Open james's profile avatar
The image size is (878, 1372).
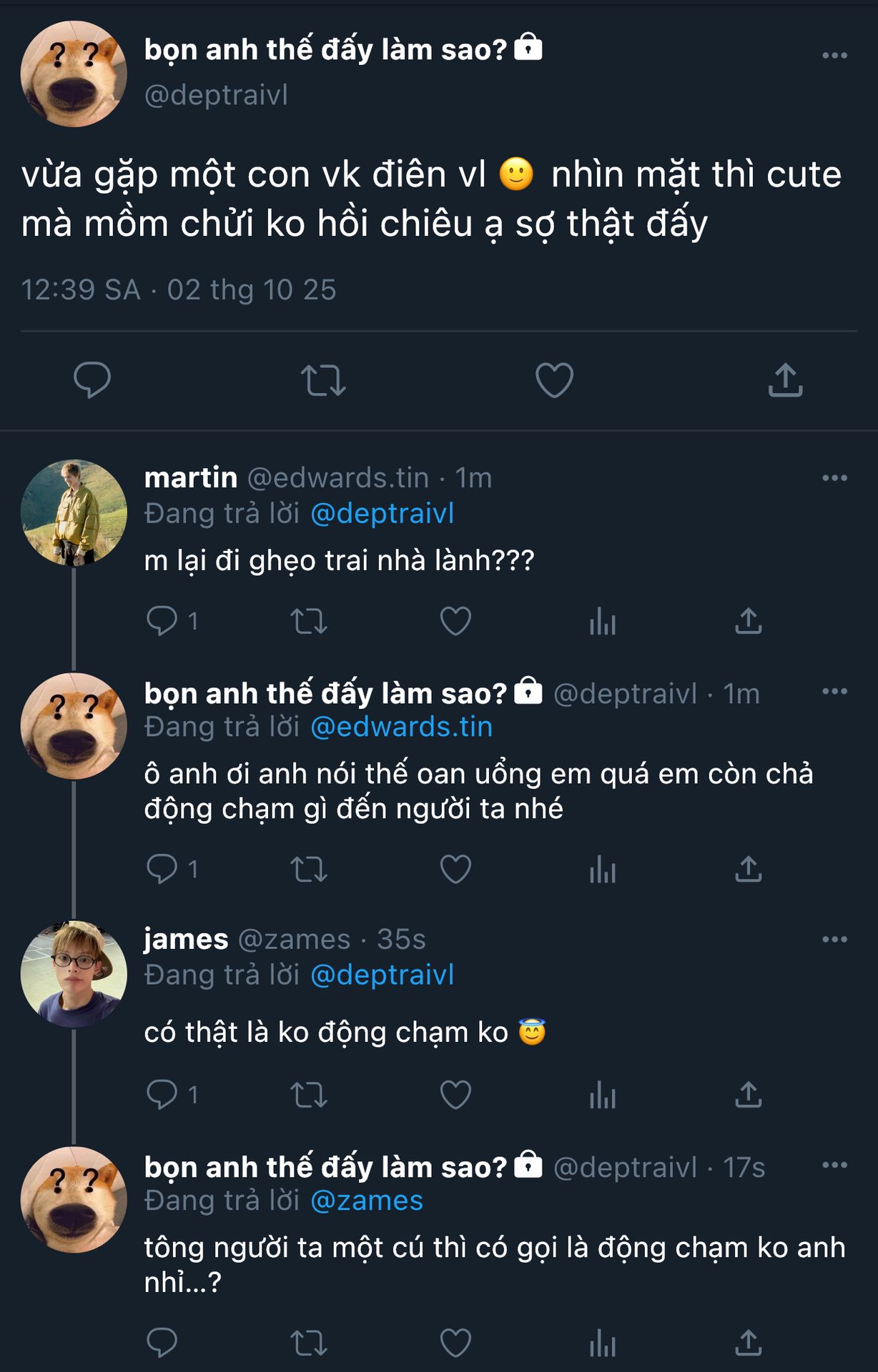click(74, 974)
